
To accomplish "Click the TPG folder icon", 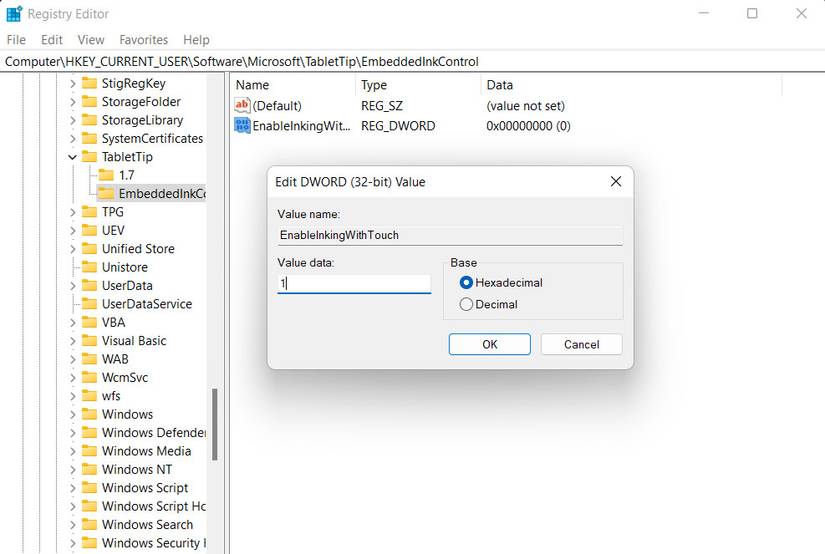I will tap(90, 212).
